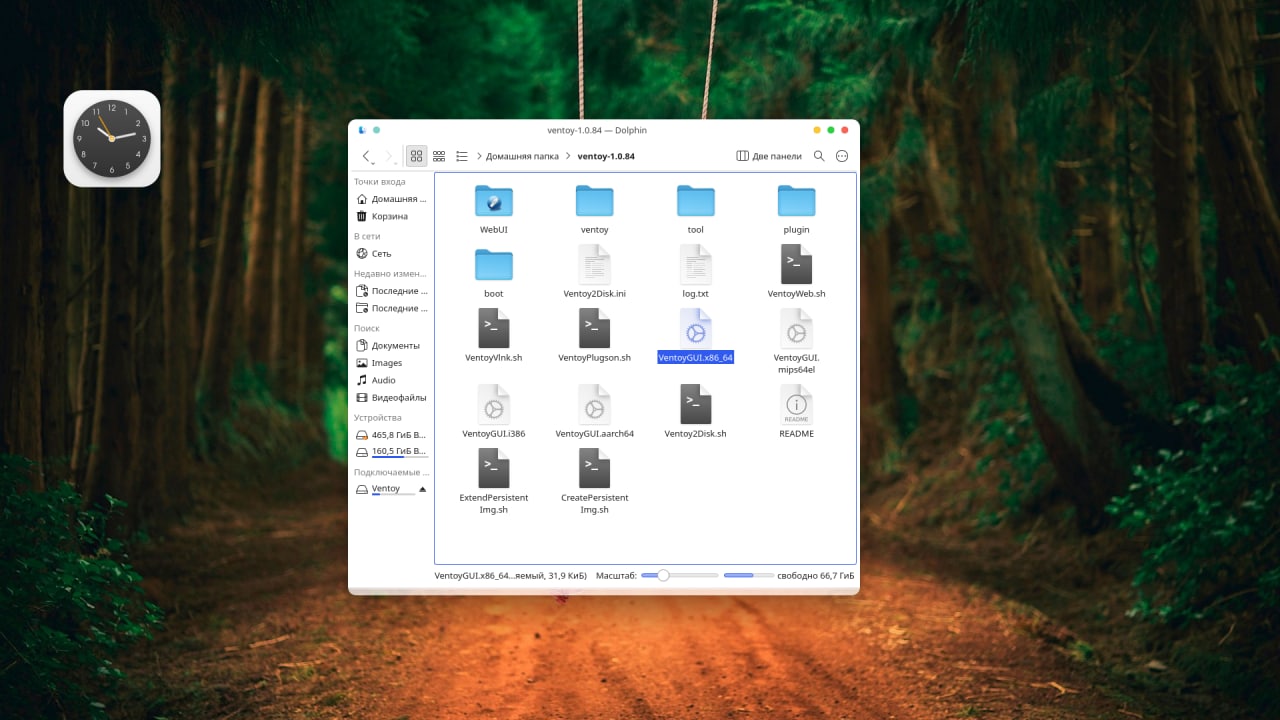This screenshot has width=1280, height=720.
Task: Select the plugin folder
Action: [797, 209]
